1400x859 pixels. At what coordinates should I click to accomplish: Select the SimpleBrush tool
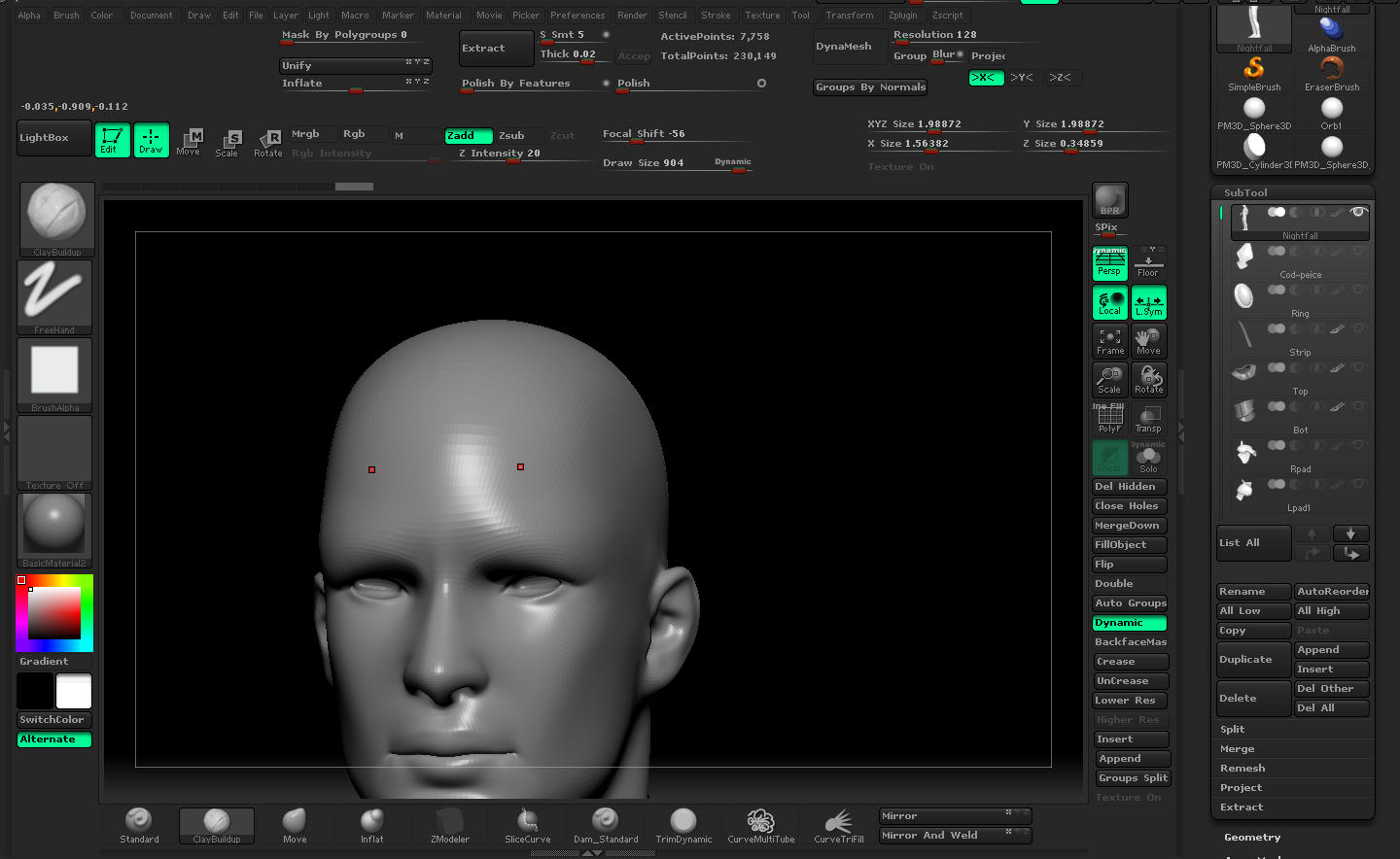(x=1254, y=74)
